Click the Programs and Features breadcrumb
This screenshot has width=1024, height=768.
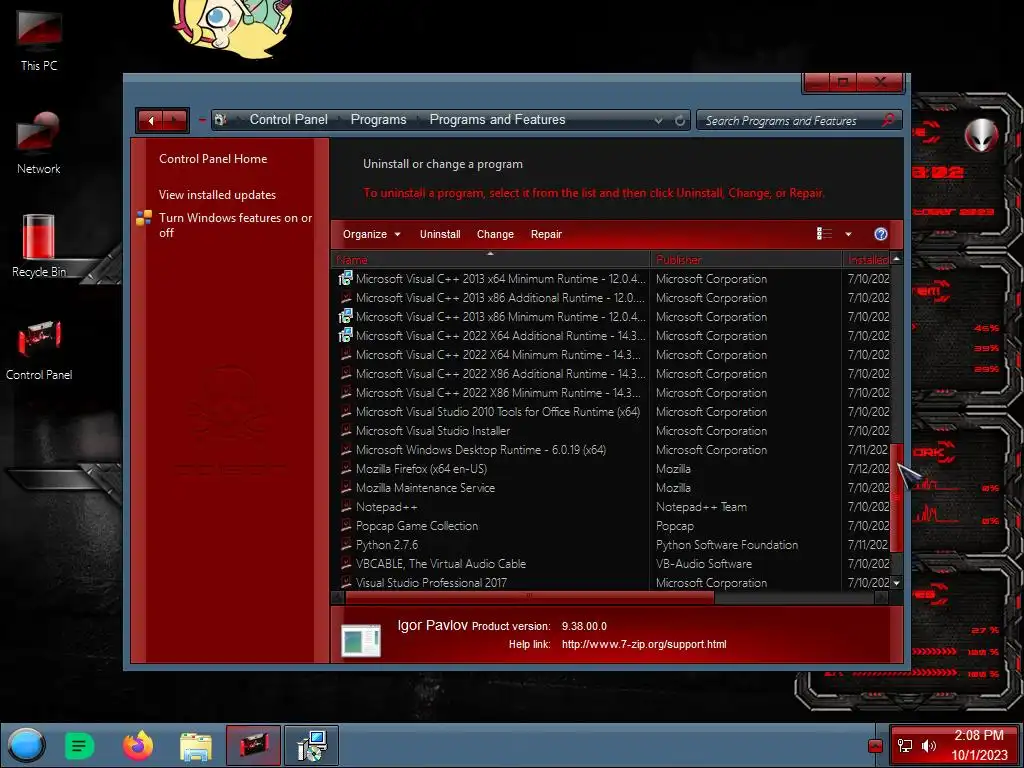coord(497,120)
